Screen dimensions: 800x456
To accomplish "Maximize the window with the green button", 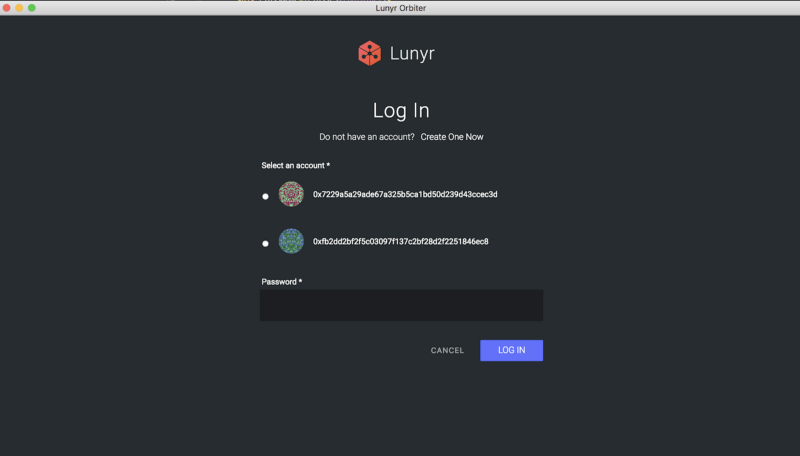I will tap(32, 8).
